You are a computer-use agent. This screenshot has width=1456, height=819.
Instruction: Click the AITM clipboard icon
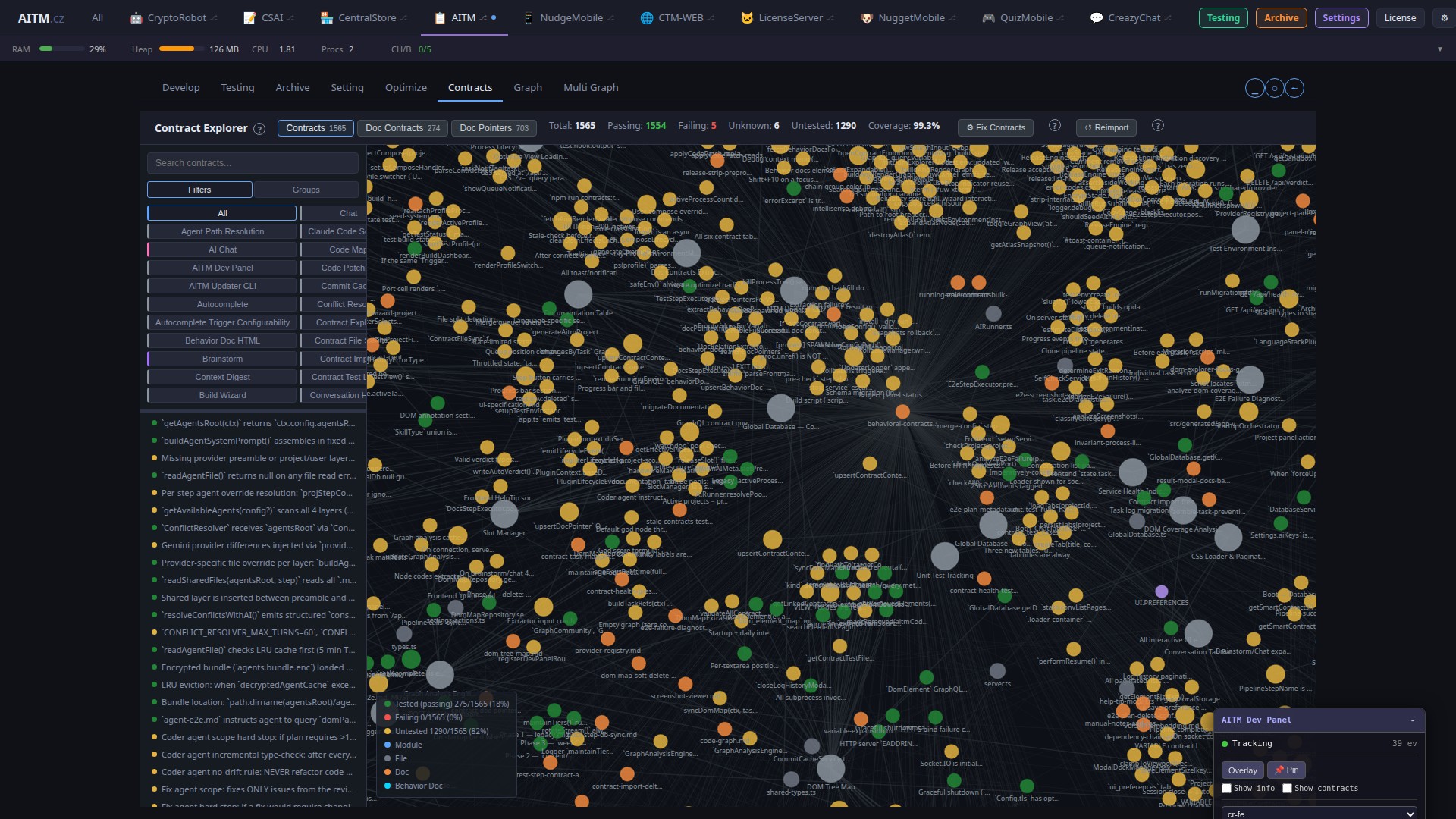tap(440, 17)
